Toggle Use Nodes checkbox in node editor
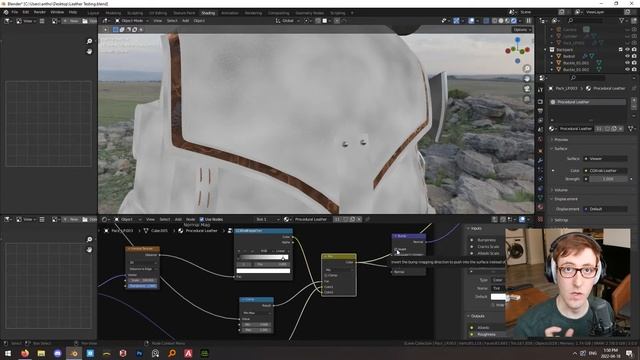640x360 pixels. pyautogui.click(x=202, y=220)
